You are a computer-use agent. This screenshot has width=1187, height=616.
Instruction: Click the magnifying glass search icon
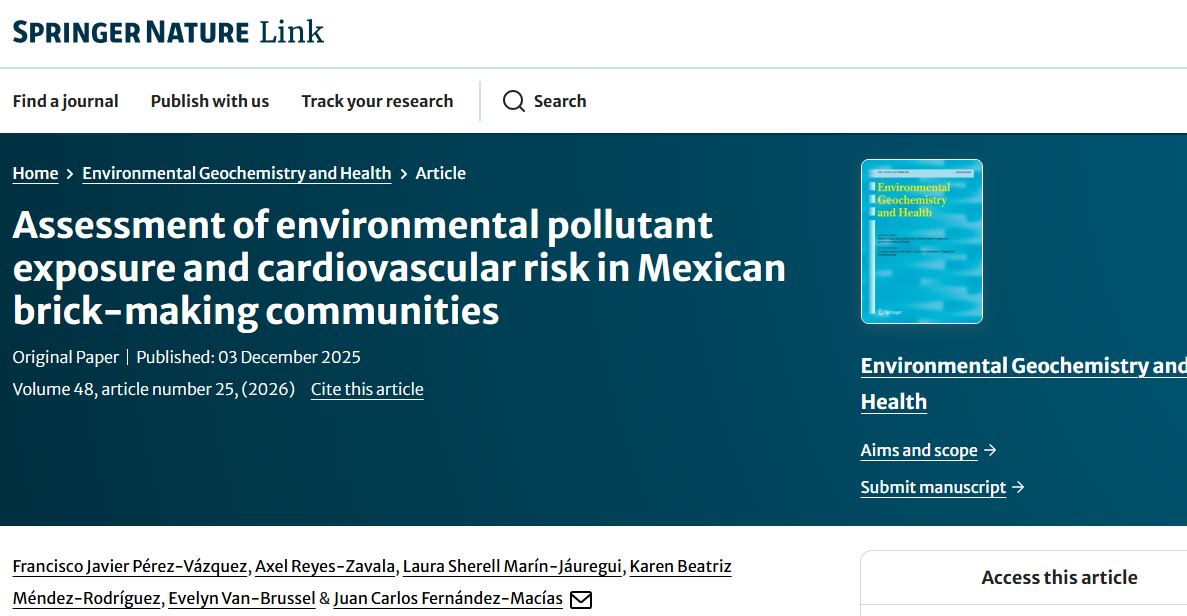pos(514,101)
